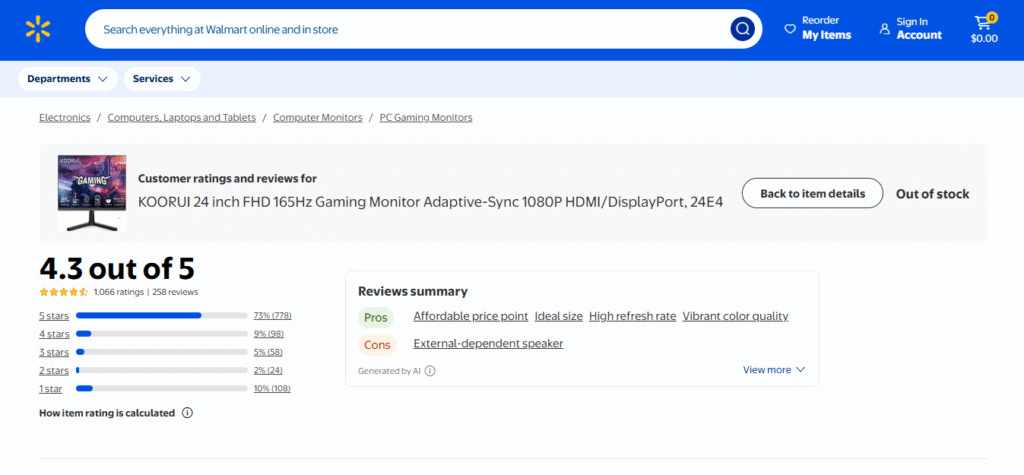This screenshot has width=1024, height=475.
Task: Click the Reorder heart icon
Action: [790, 29]
